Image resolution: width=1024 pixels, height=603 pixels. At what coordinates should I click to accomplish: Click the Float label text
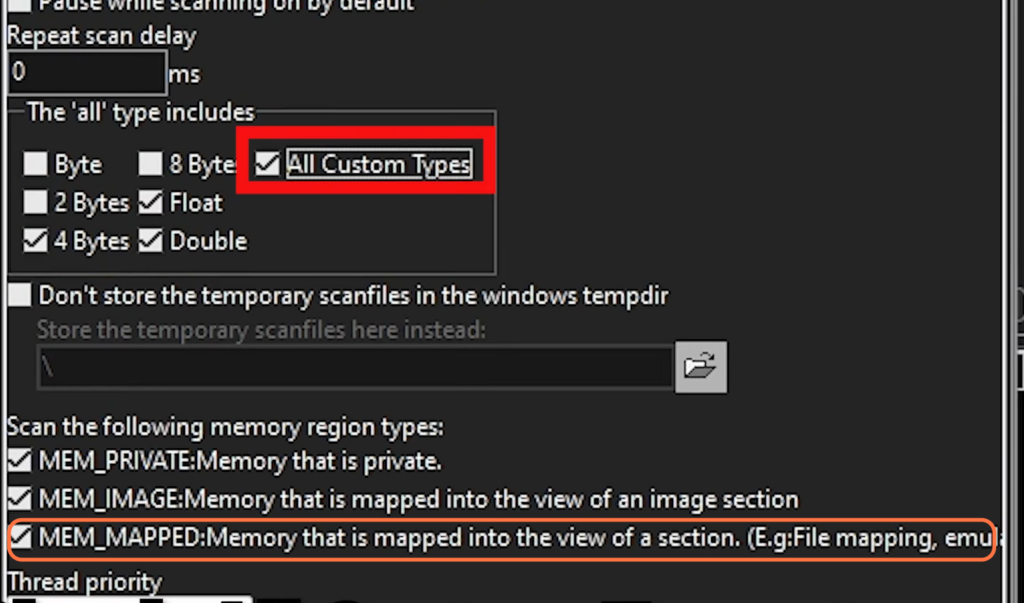pyautogui.click(x=196, y=203)
